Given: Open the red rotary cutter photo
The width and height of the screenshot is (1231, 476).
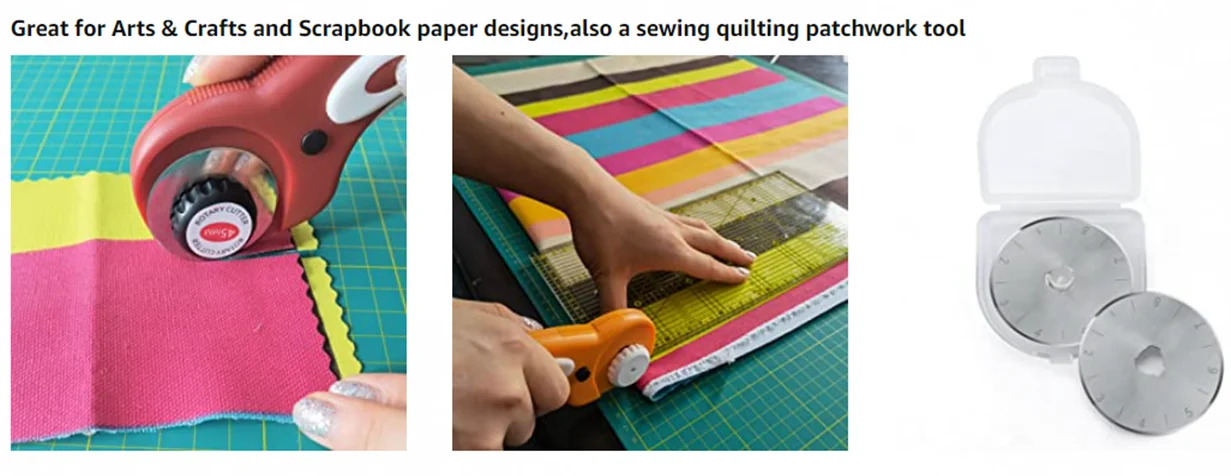Looking at the screenshot, I should (208, 253).
